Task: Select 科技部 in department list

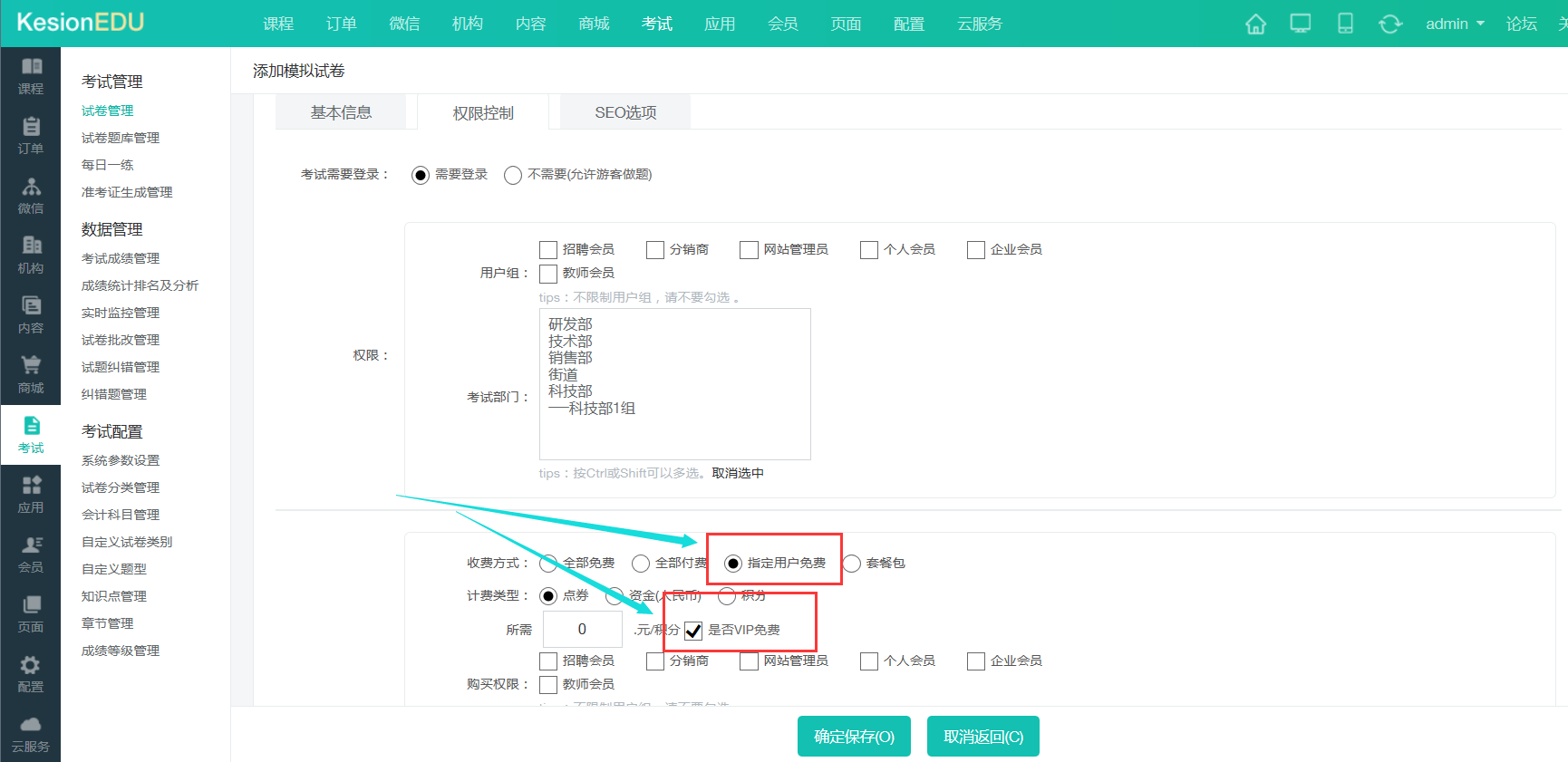Action: click(x=570, y=391)
